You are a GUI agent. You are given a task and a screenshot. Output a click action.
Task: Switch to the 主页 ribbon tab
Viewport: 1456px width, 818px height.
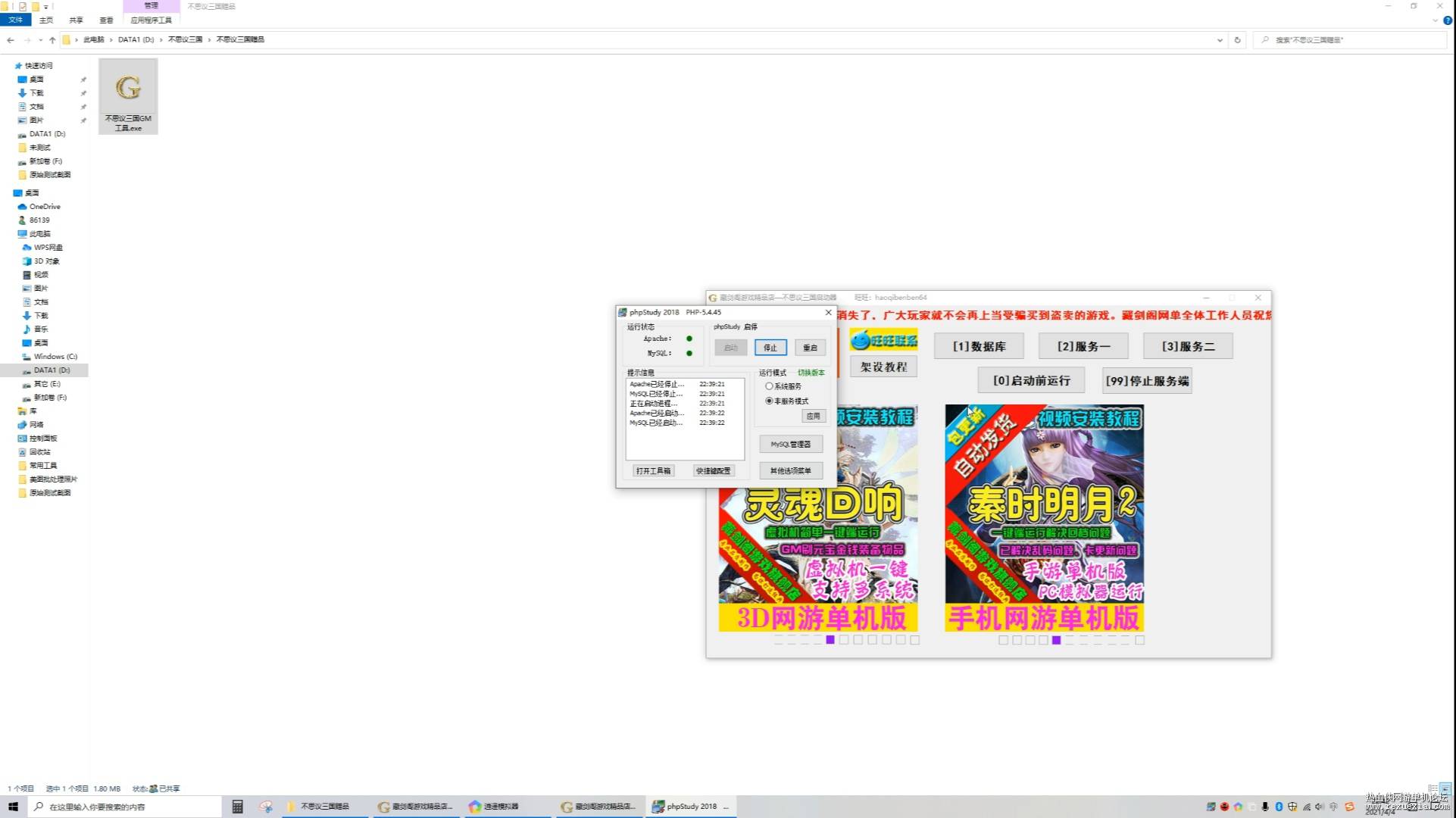[x=46, y=20]
